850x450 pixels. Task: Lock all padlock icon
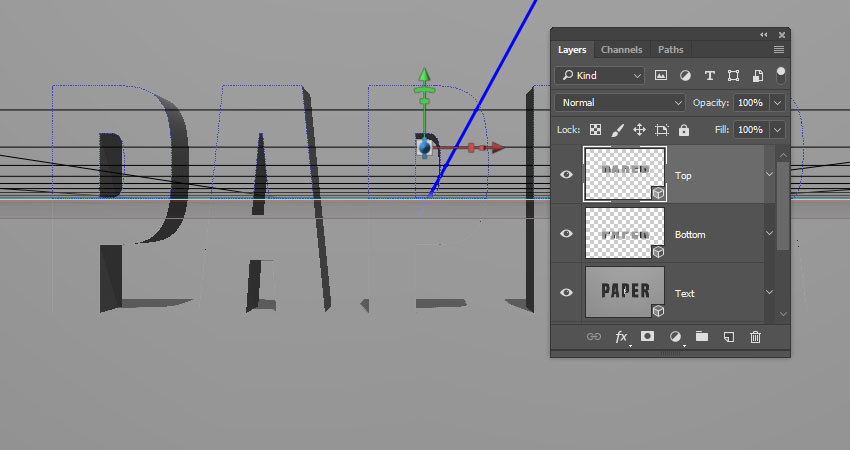pyautogui.click(x=684, y=130)
